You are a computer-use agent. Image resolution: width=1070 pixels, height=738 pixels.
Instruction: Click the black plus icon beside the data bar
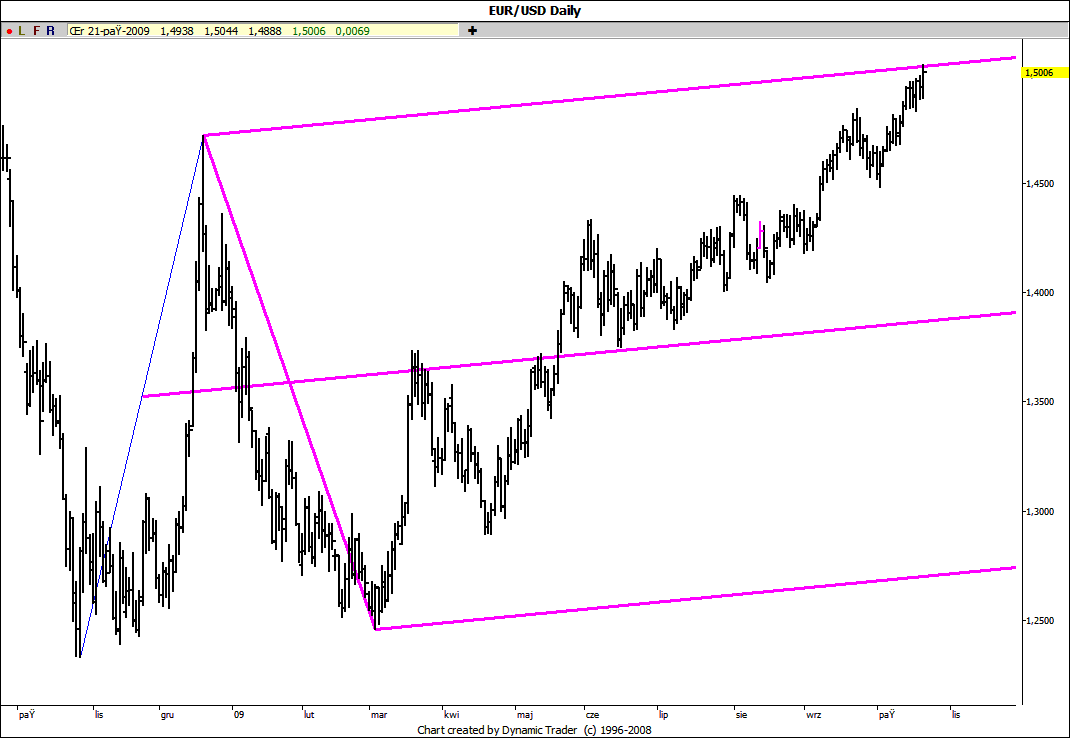click(x=472, y=31)
